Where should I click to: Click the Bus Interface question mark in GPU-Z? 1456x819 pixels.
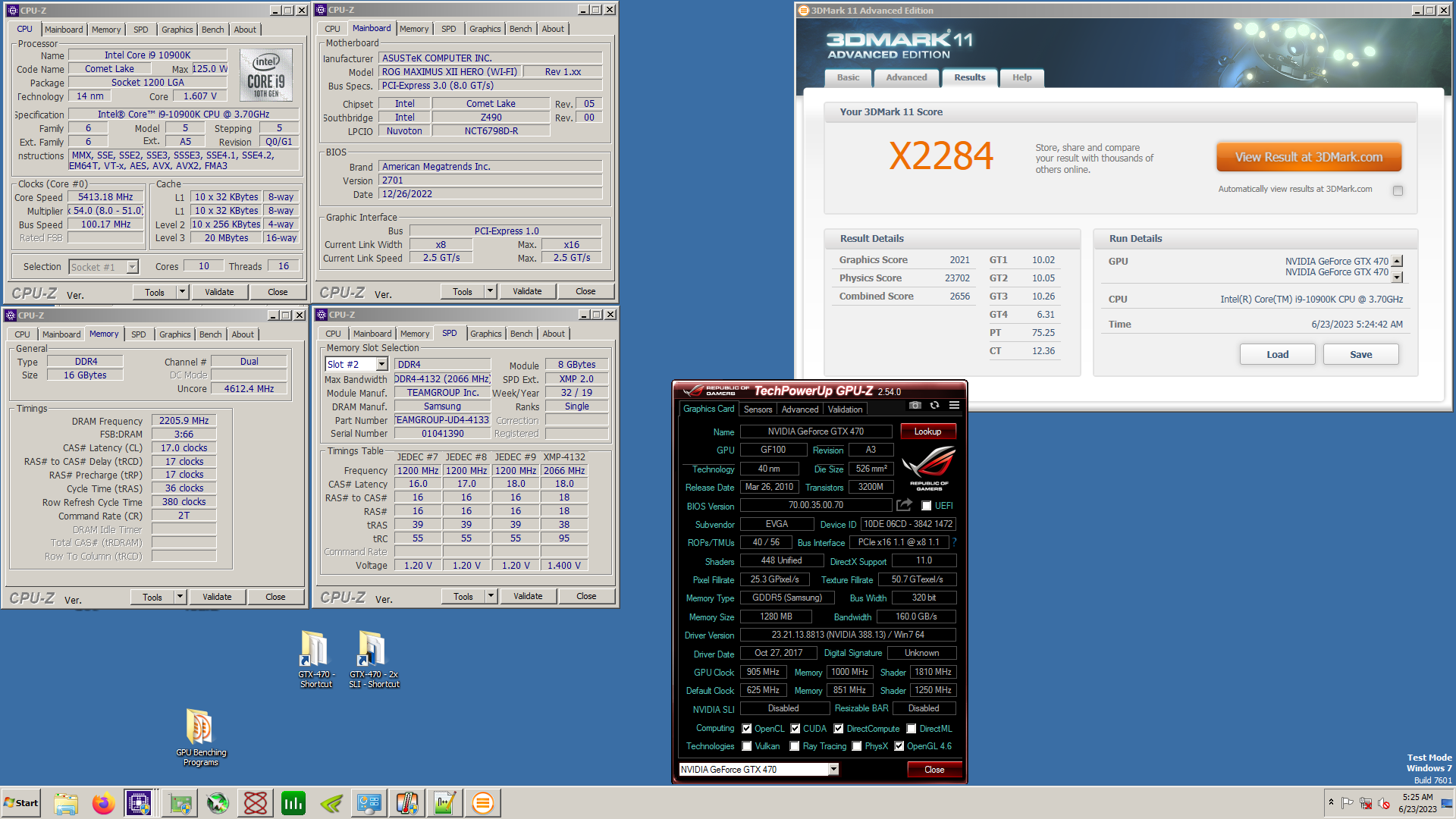click(954, 542)
